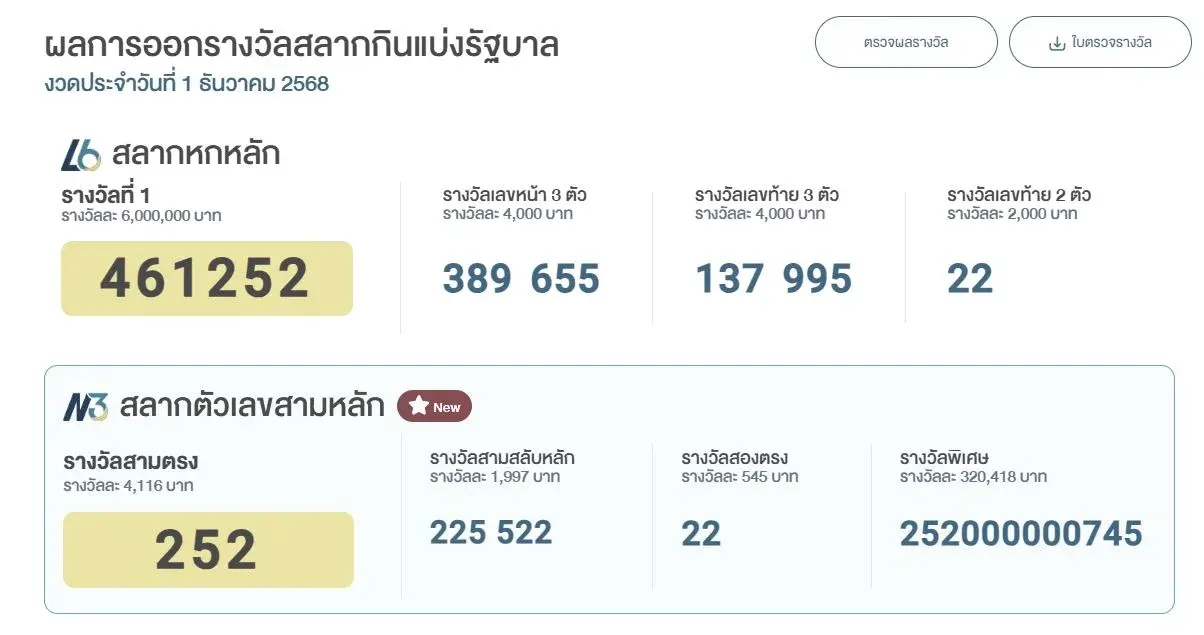Click the N3 three-digit lottery logo icon
This screenshot has width=1204, height=635.
point(85,407)
